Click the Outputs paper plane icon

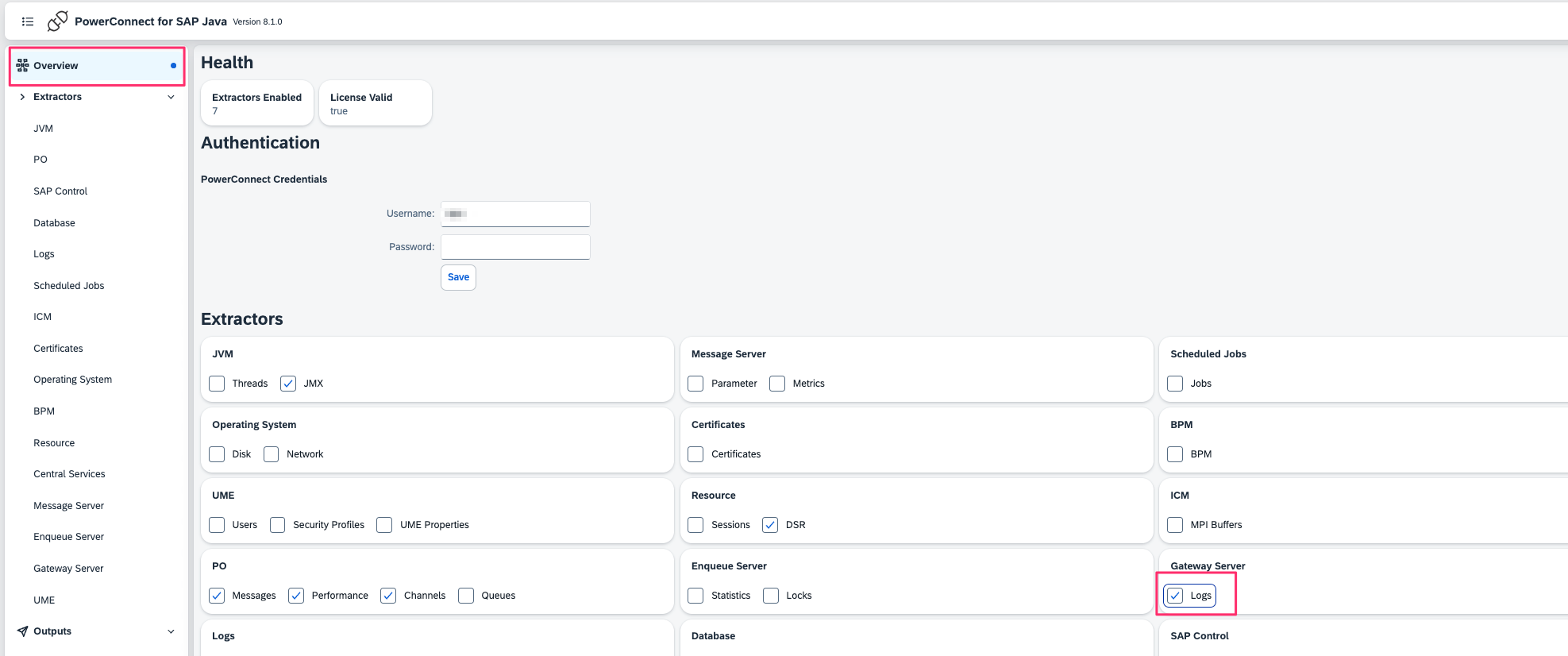22,631
